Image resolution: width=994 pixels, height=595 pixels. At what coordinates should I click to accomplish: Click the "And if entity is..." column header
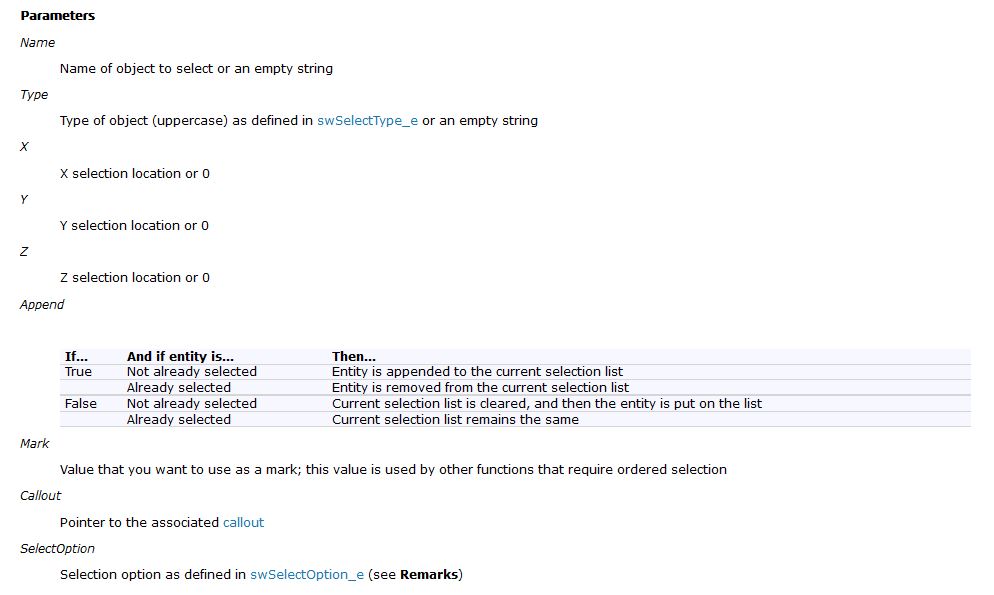(x=180, y=356)
